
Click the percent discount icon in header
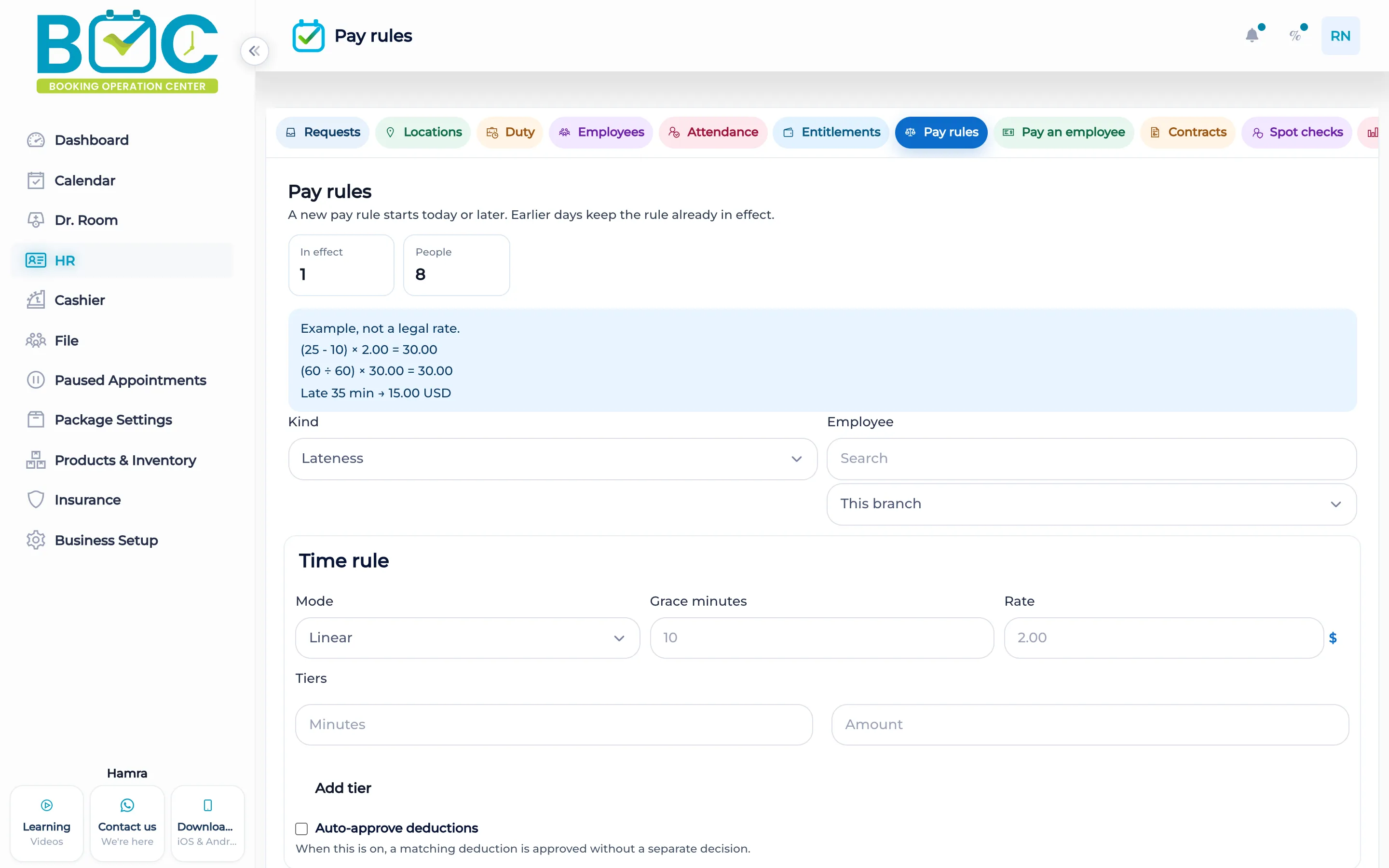(x=1295, y=36)
